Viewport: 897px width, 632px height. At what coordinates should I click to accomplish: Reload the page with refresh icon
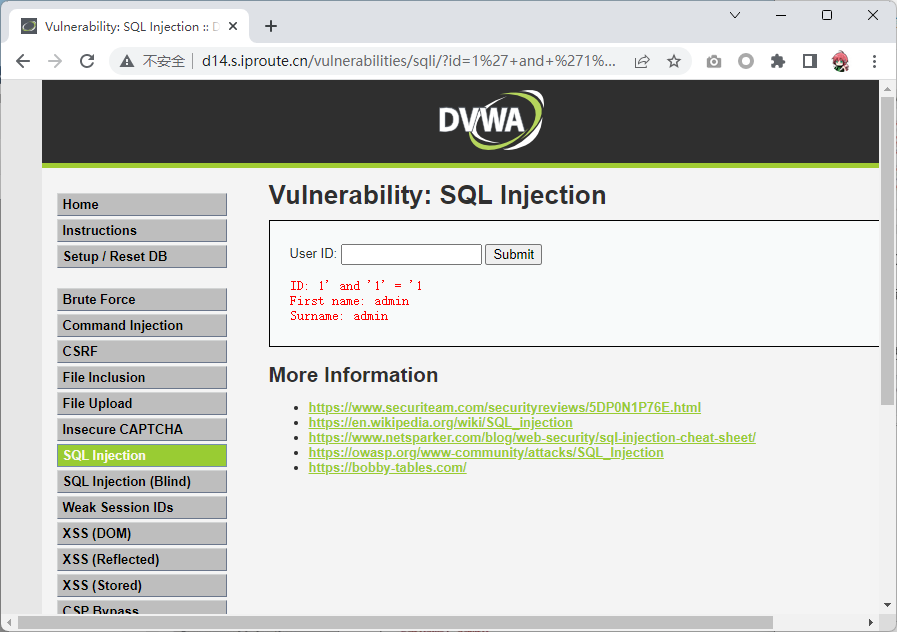[87, 61]
